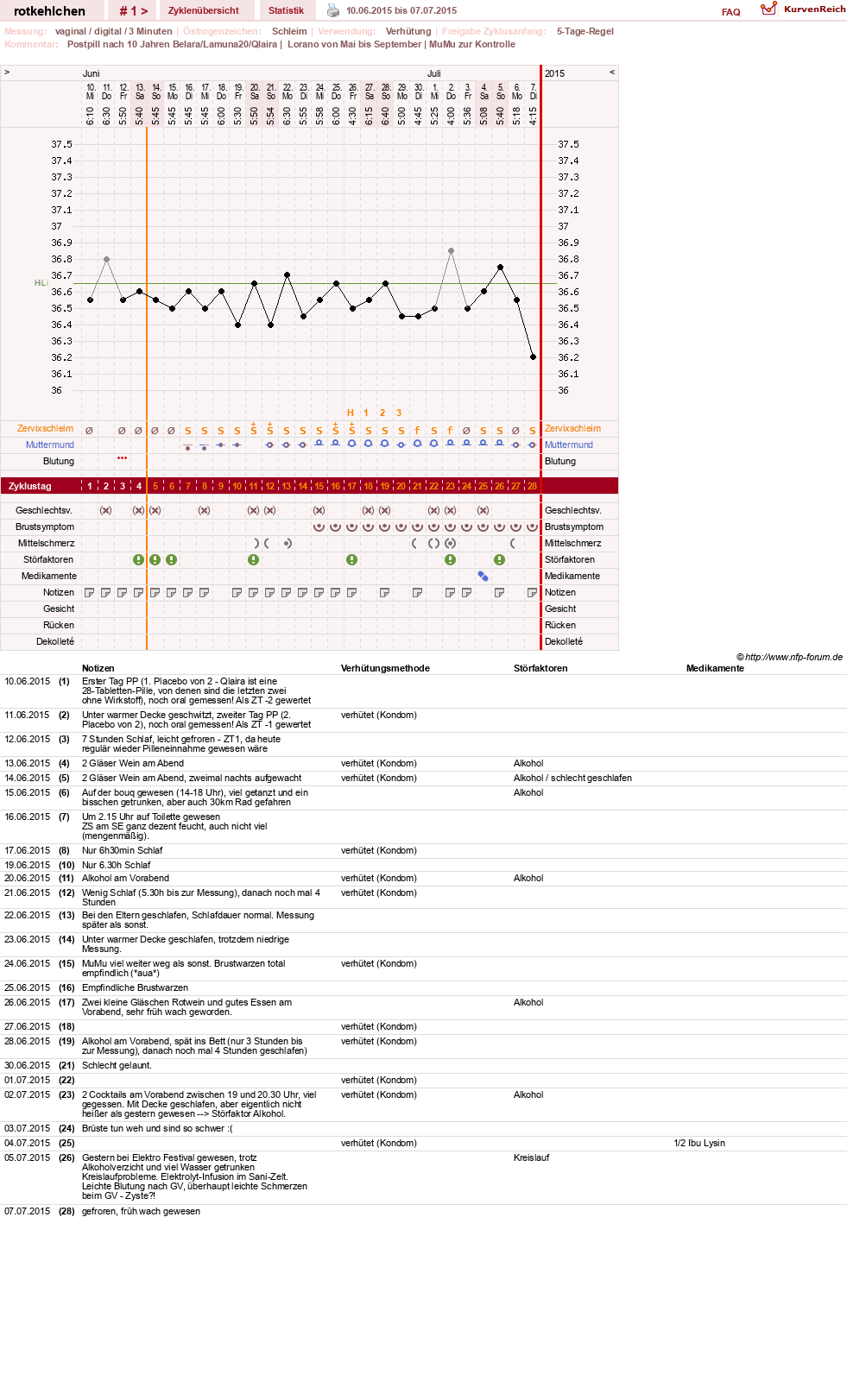Open the Notizen note icon for cycle day 19

click(384, 592)
